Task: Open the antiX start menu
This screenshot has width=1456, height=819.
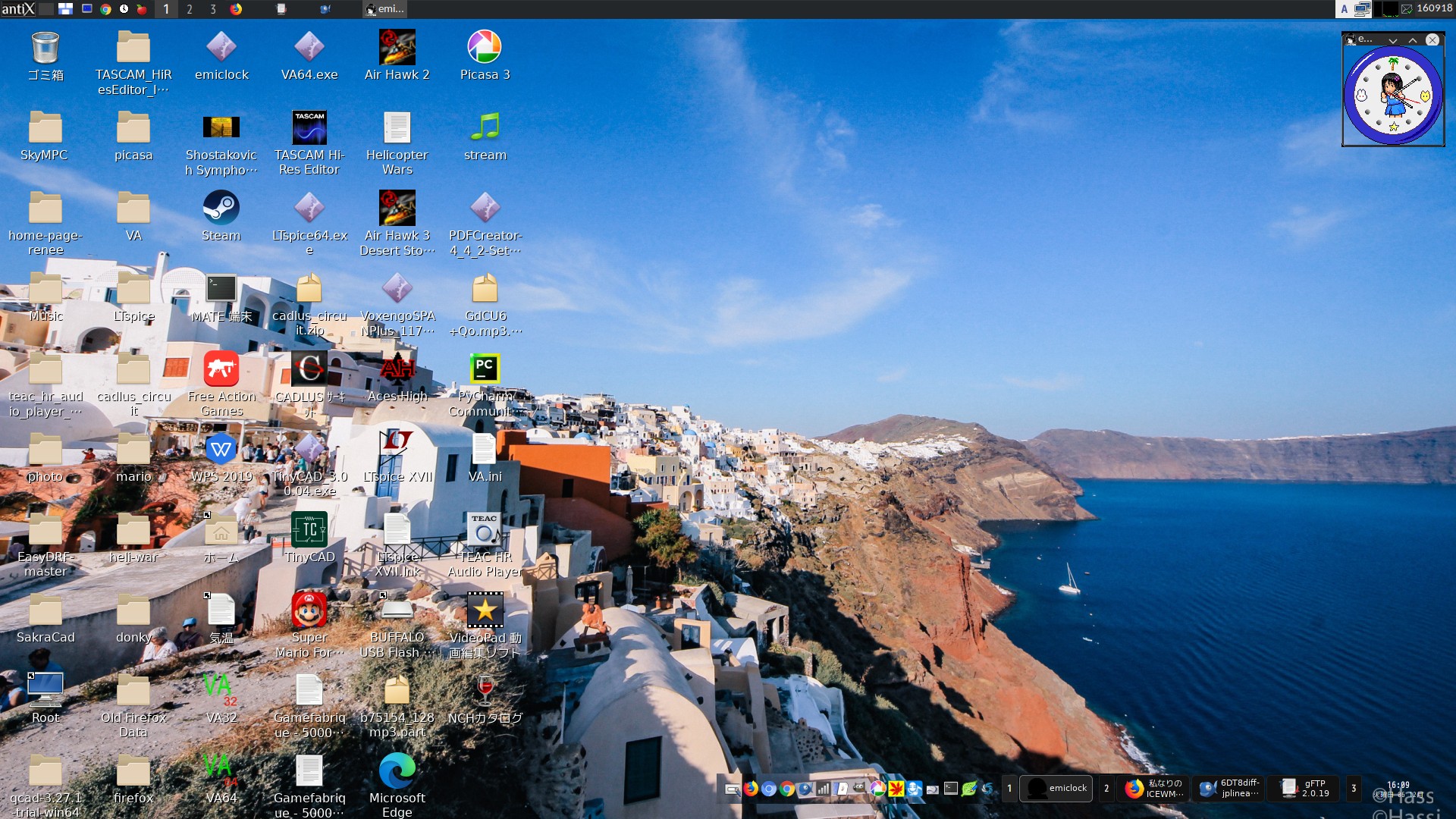Action: (18, 9)
